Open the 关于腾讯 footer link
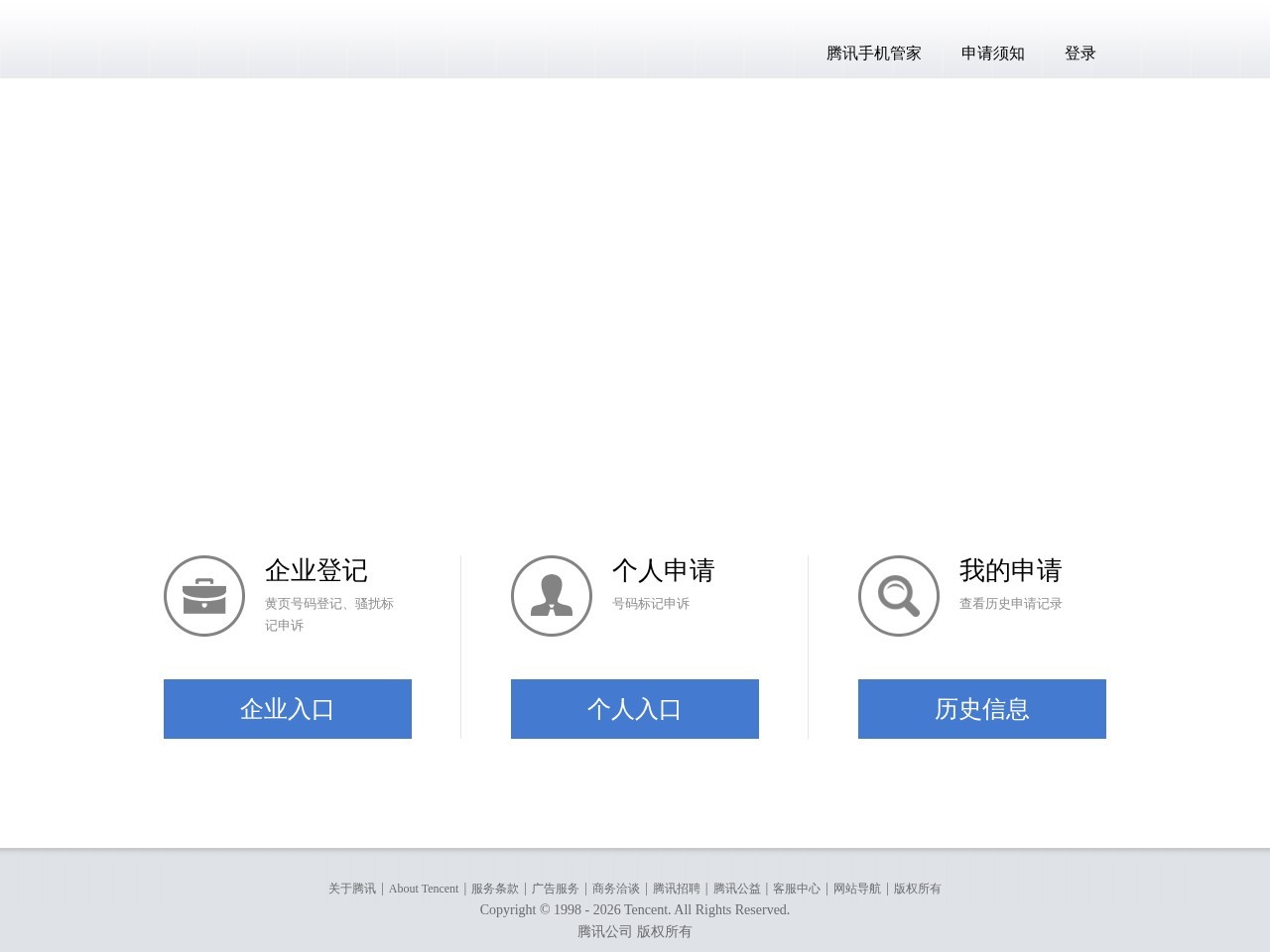 tap(352, 889)
